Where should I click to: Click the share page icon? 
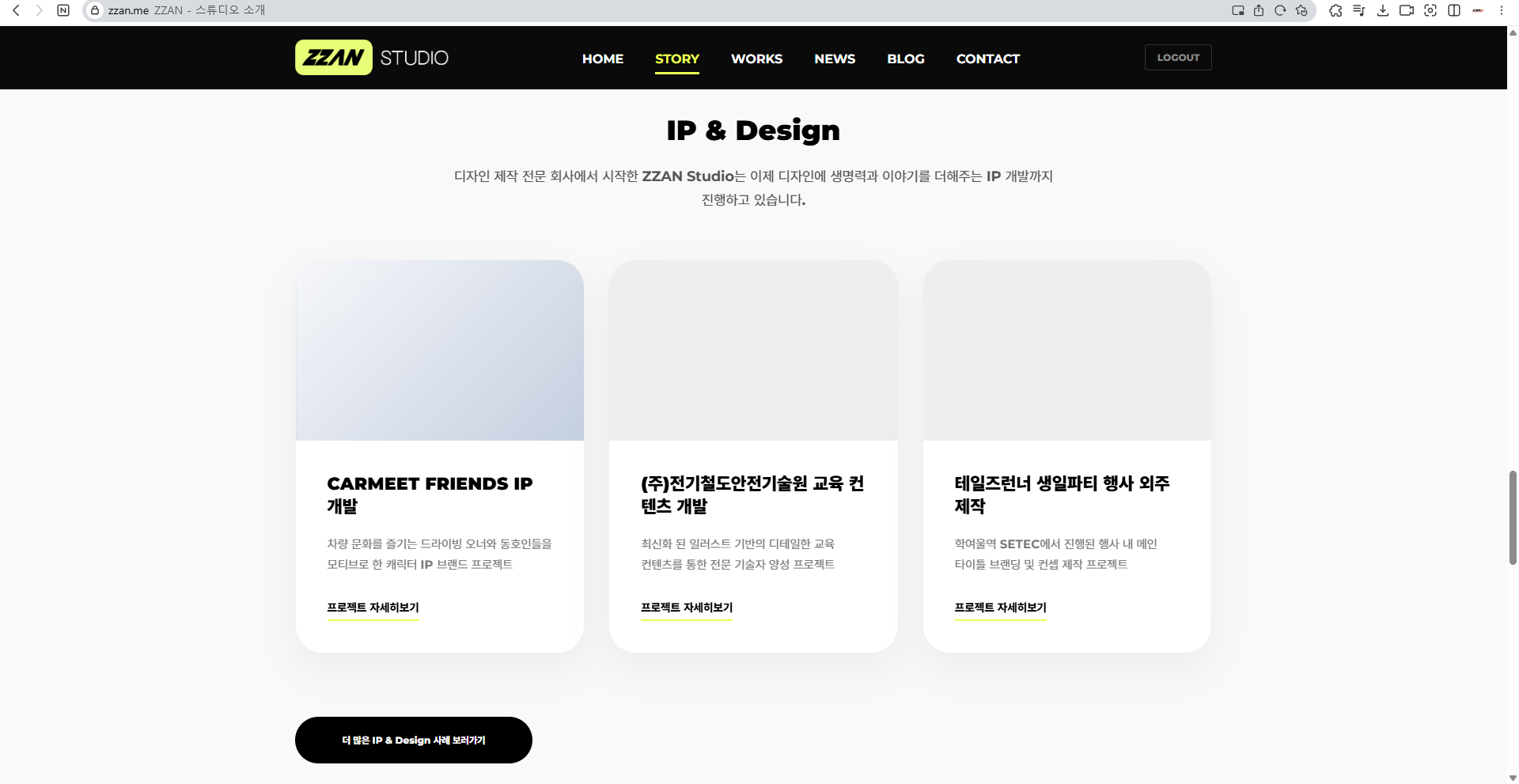[1259, 10]
